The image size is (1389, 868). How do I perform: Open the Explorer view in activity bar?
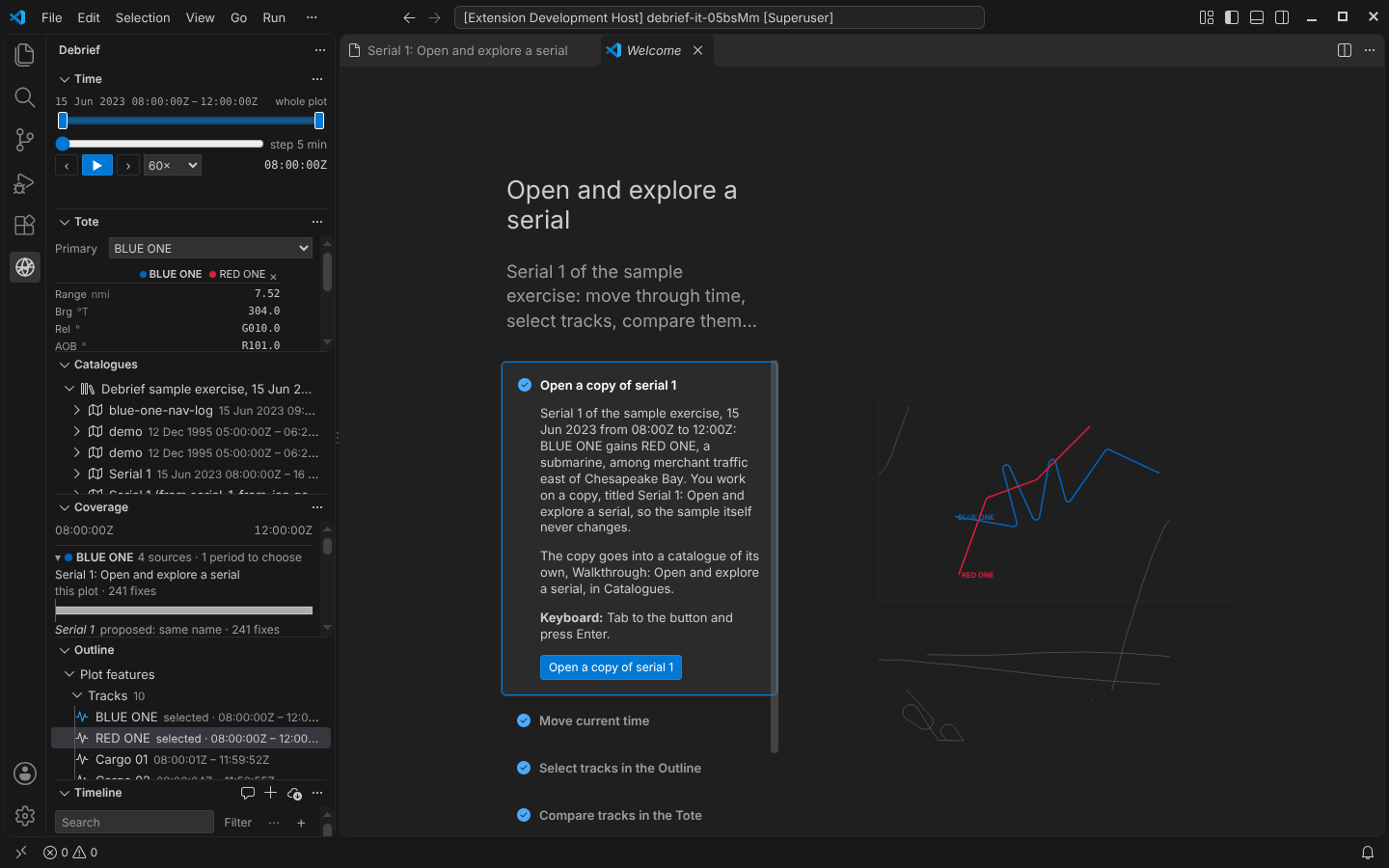pyautogui.click(x=25, y=55)
